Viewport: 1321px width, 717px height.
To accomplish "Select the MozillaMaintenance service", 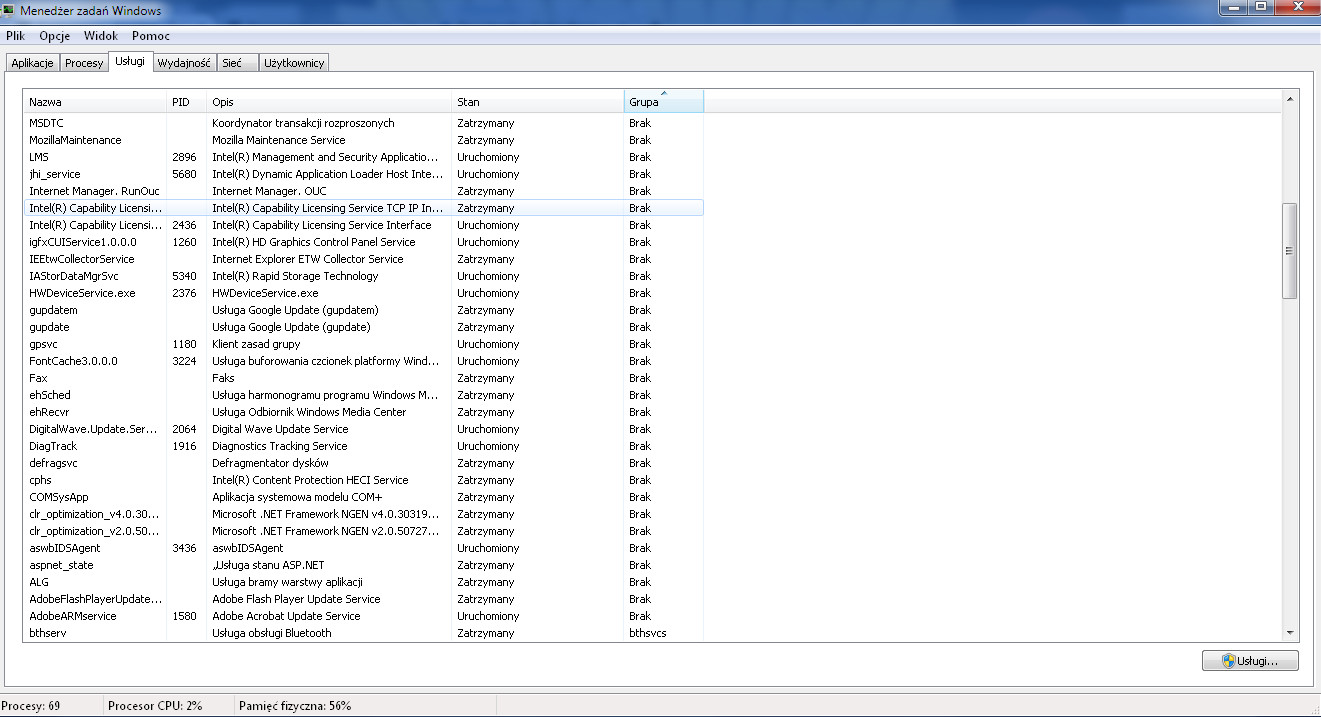I will [364, 140].
